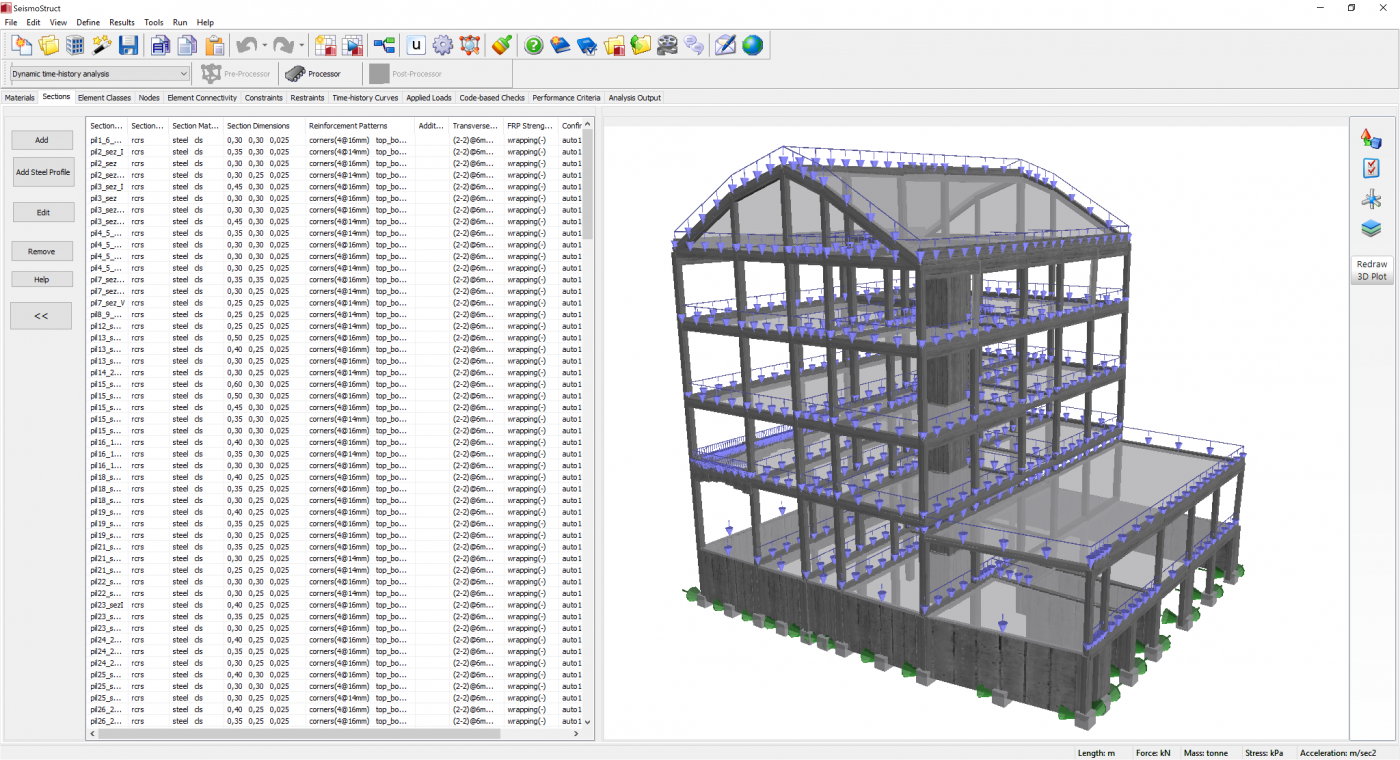Open the Redo history dropdown arrow

point(301,45)
